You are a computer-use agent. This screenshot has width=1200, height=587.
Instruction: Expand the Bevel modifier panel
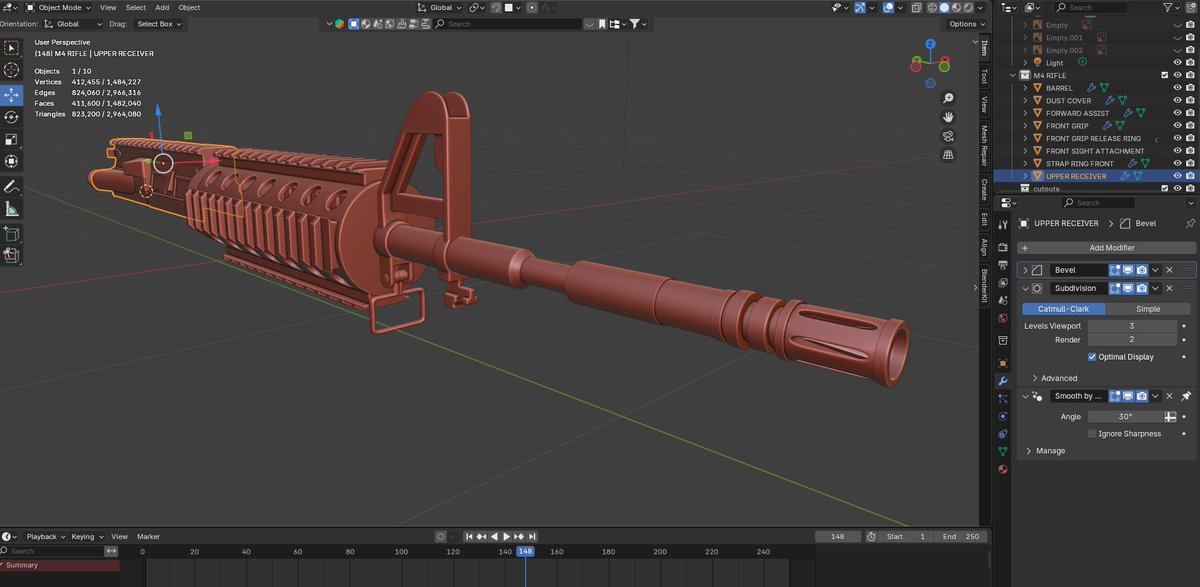coord(1025,270)
